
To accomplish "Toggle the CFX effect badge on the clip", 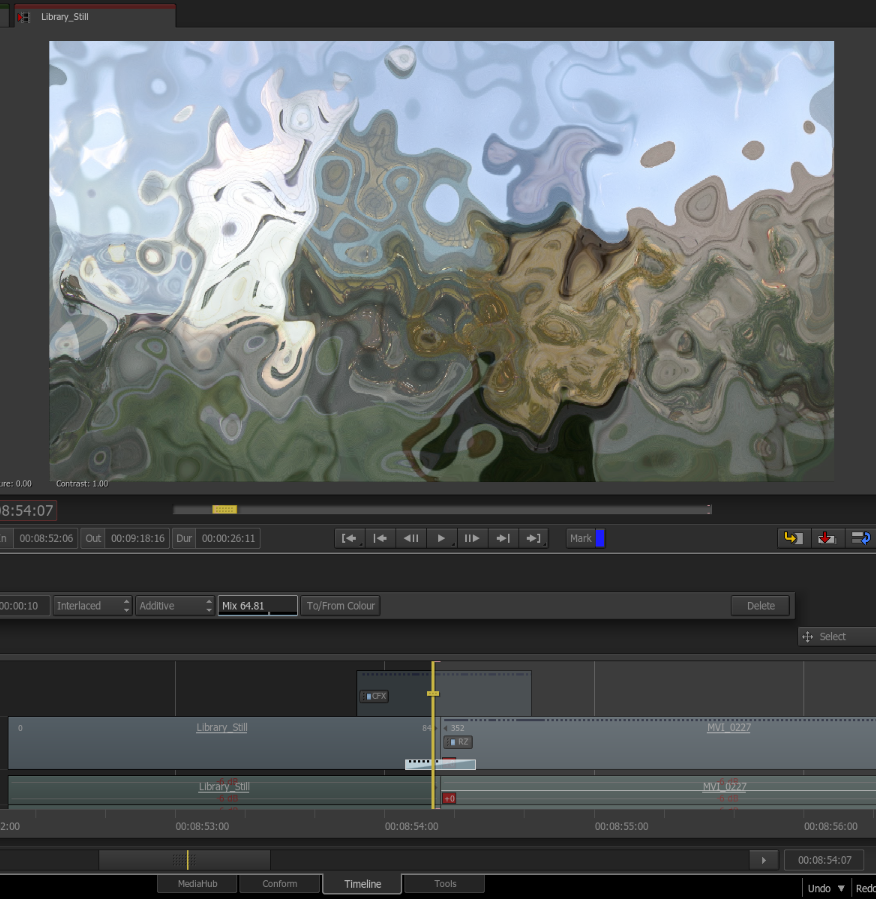I will click(375, 696).
